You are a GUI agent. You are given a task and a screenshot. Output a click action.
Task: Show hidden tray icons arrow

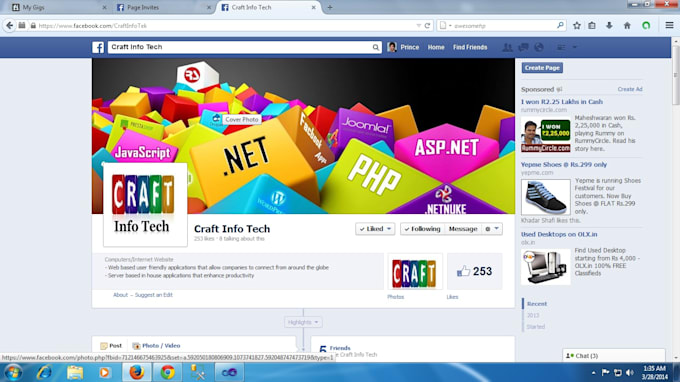(x=593, y=372)
